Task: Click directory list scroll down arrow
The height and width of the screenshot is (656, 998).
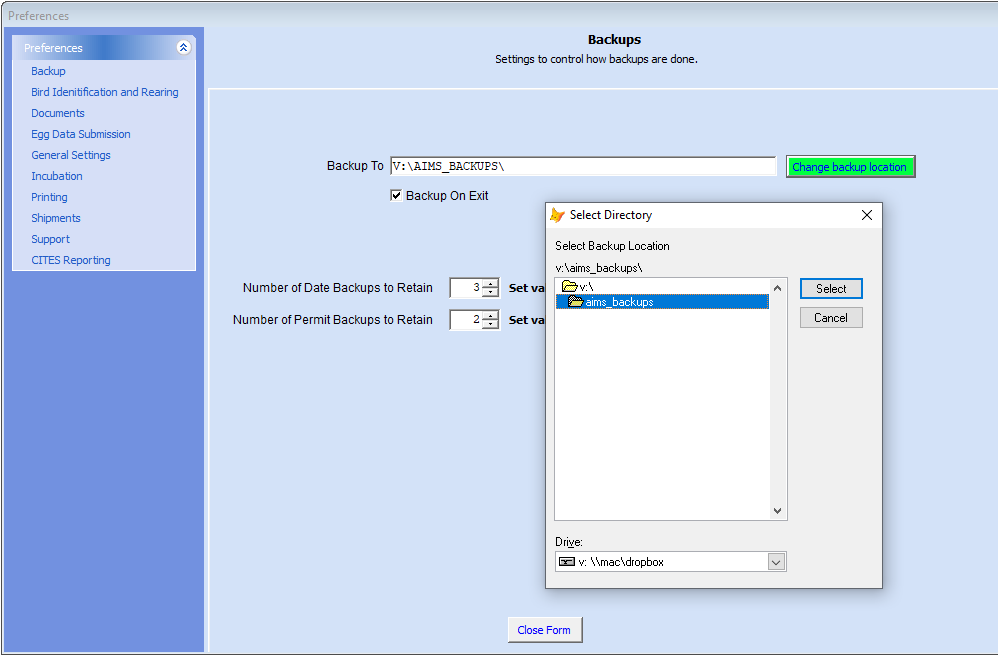Action: 777,511
